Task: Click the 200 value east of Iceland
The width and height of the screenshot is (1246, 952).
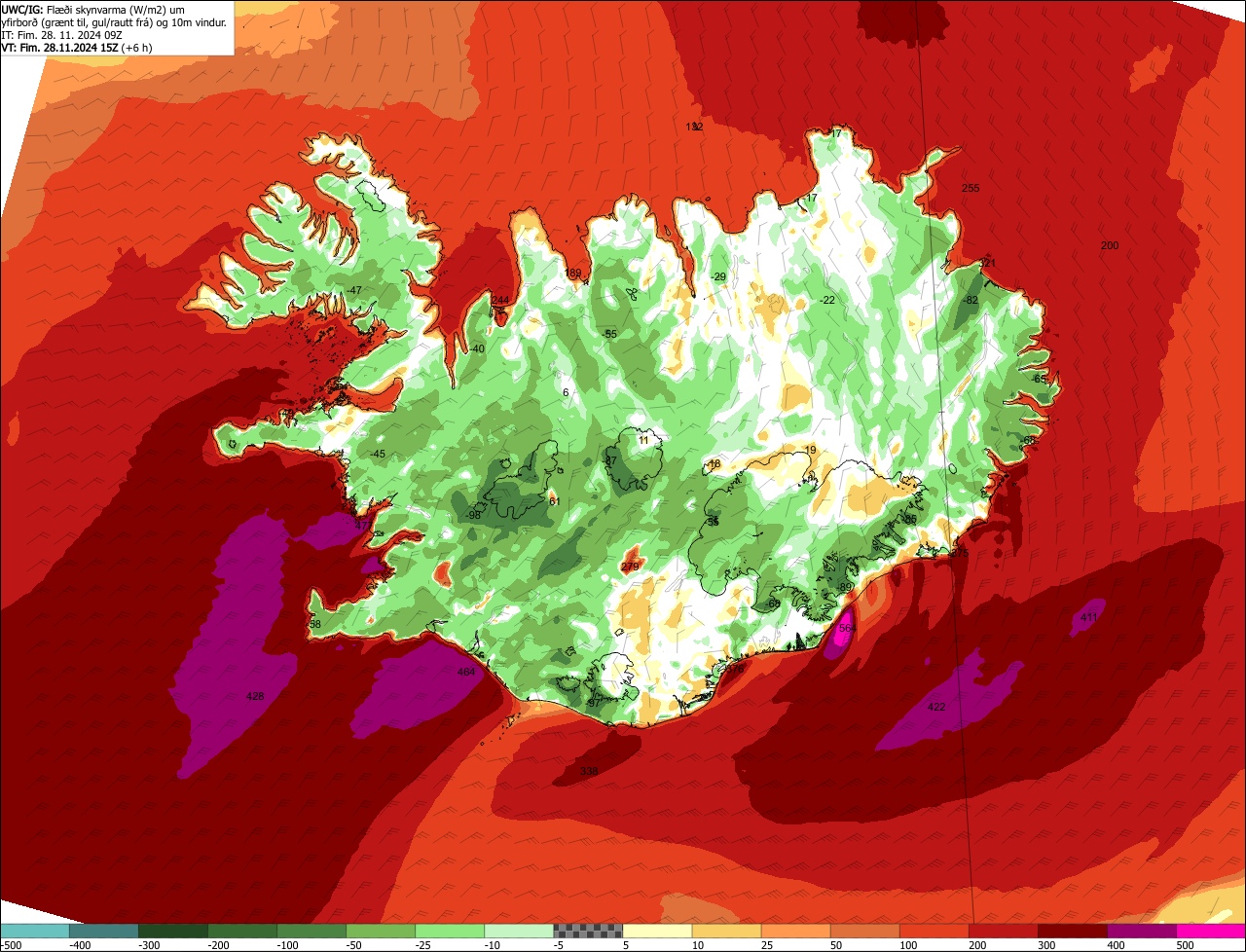Action: 1110,246
